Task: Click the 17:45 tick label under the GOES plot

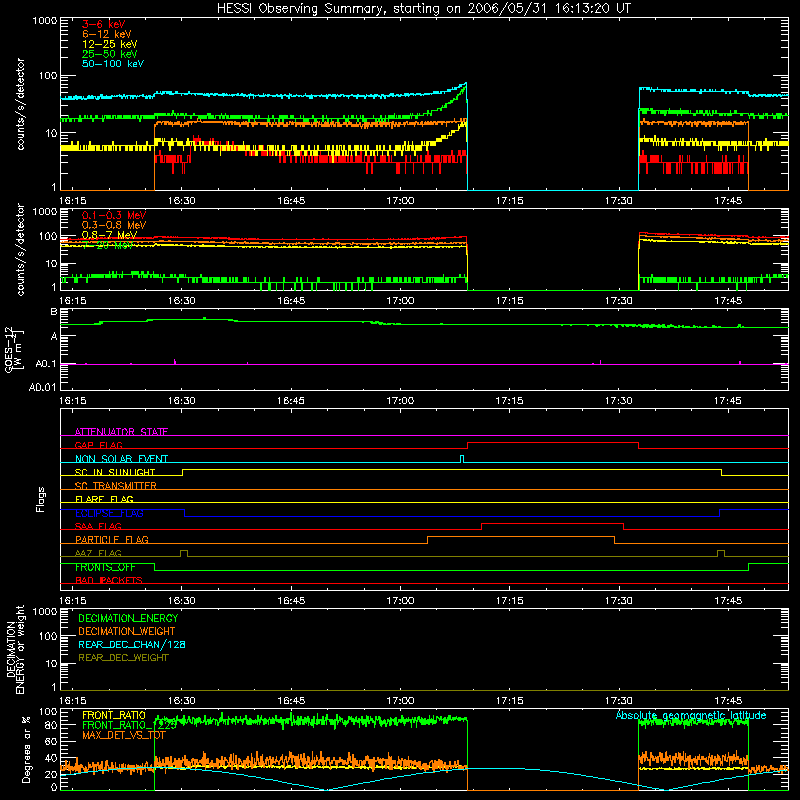Action: (x=728, y=401)
